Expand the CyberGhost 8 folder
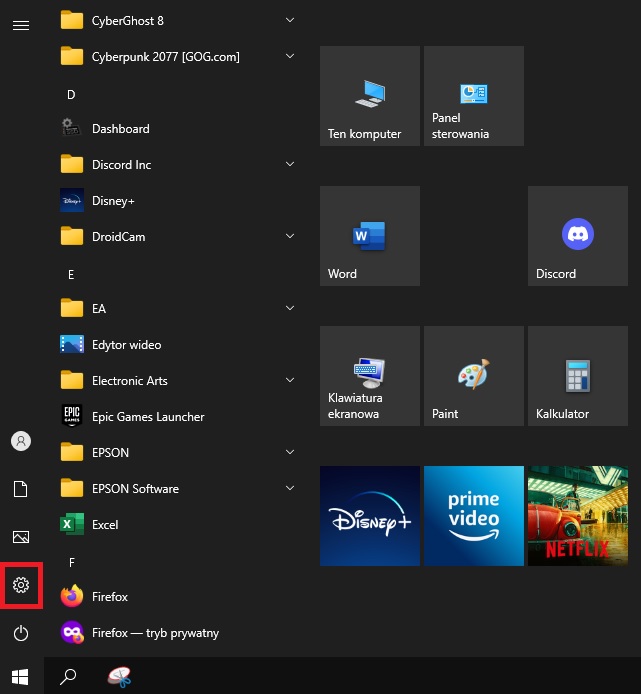This screenshot has width=641, height=694. click(289, 20)
